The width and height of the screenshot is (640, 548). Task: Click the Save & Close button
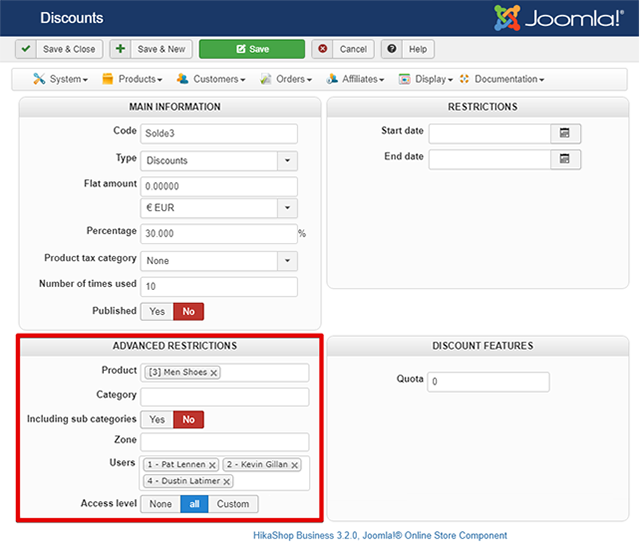point(59,49)
